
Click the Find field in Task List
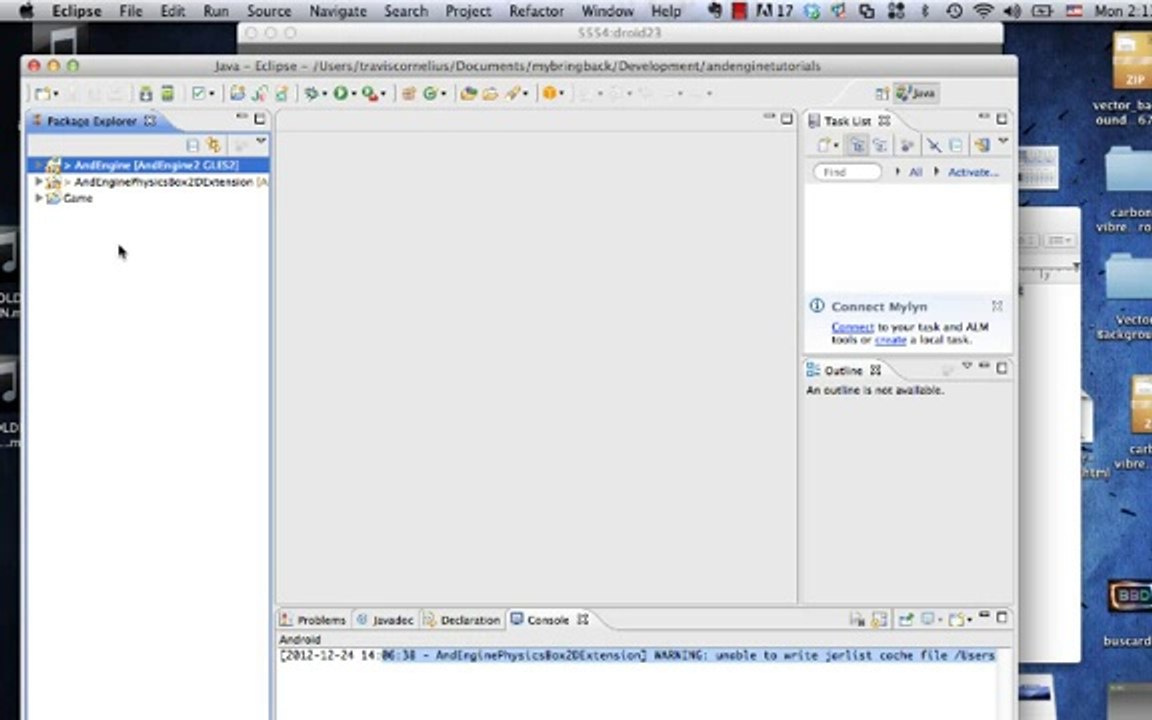(847, 172)
